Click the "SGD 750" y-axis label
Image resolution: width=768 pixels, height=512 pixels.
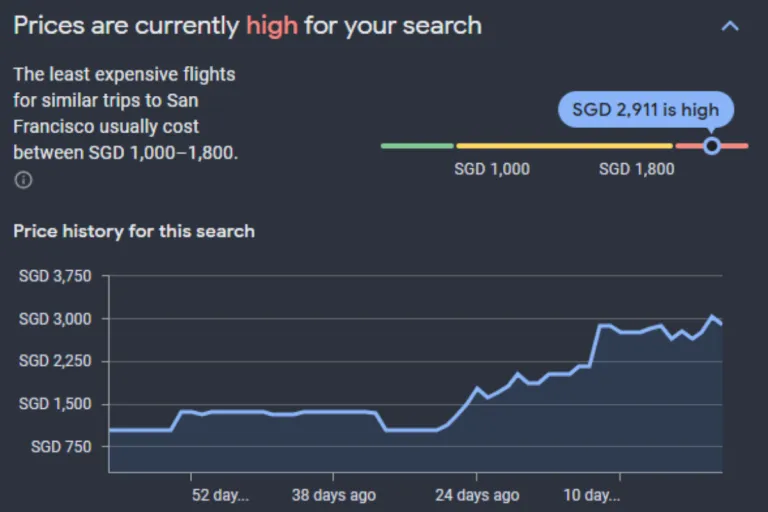coord(61,447)
